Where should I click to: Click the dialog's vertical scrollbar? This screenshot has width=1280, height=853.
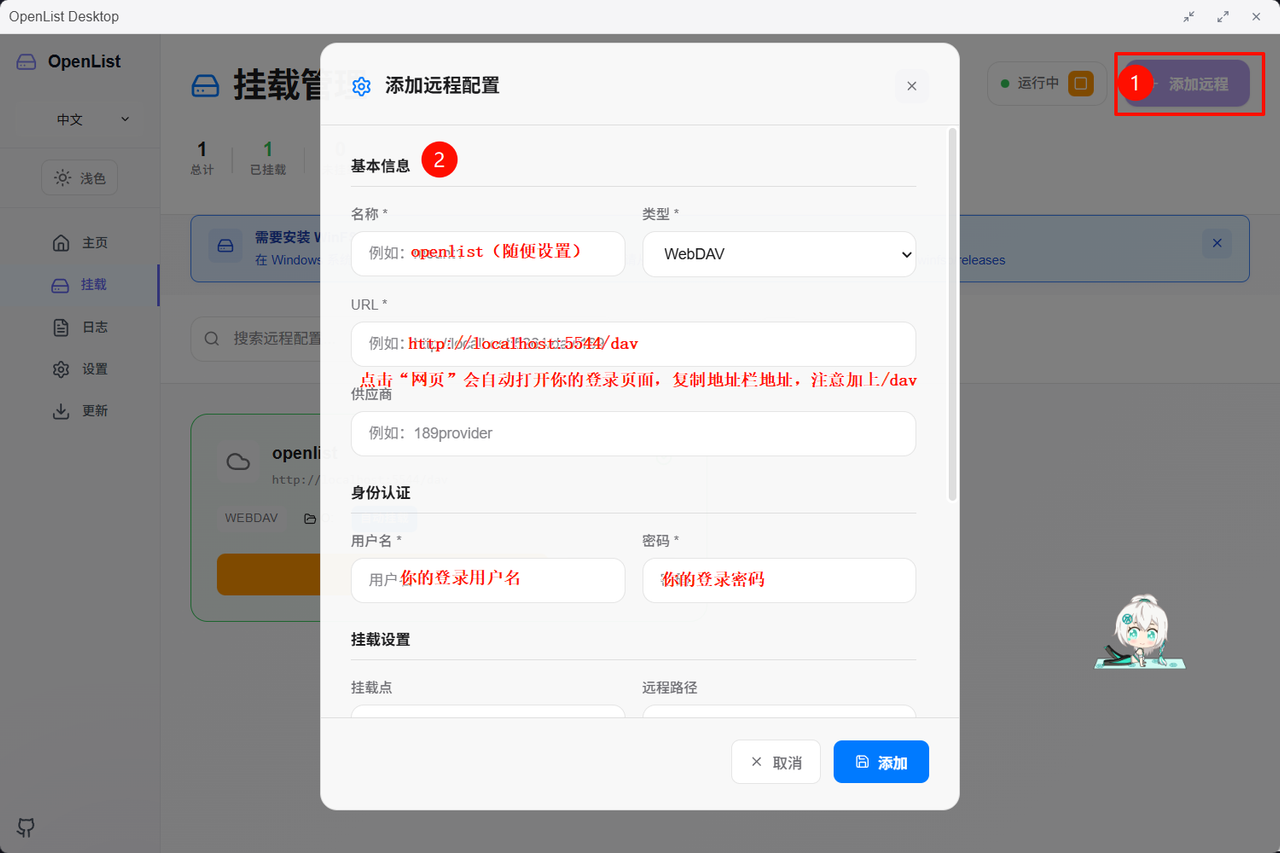(x=953, y=313)
